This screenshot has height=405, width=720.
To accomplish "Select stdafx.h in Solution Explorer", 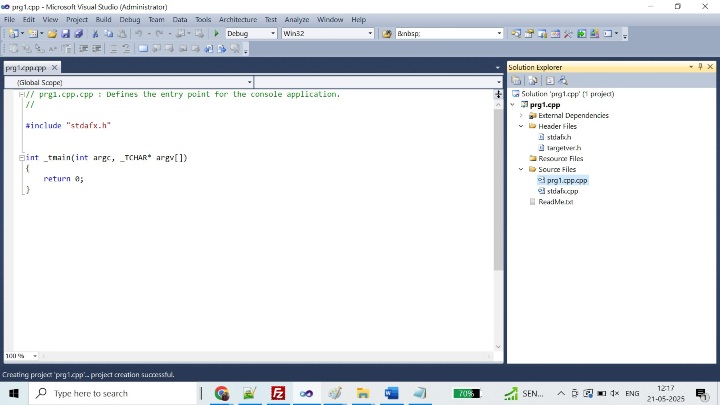I will [559, 137].
